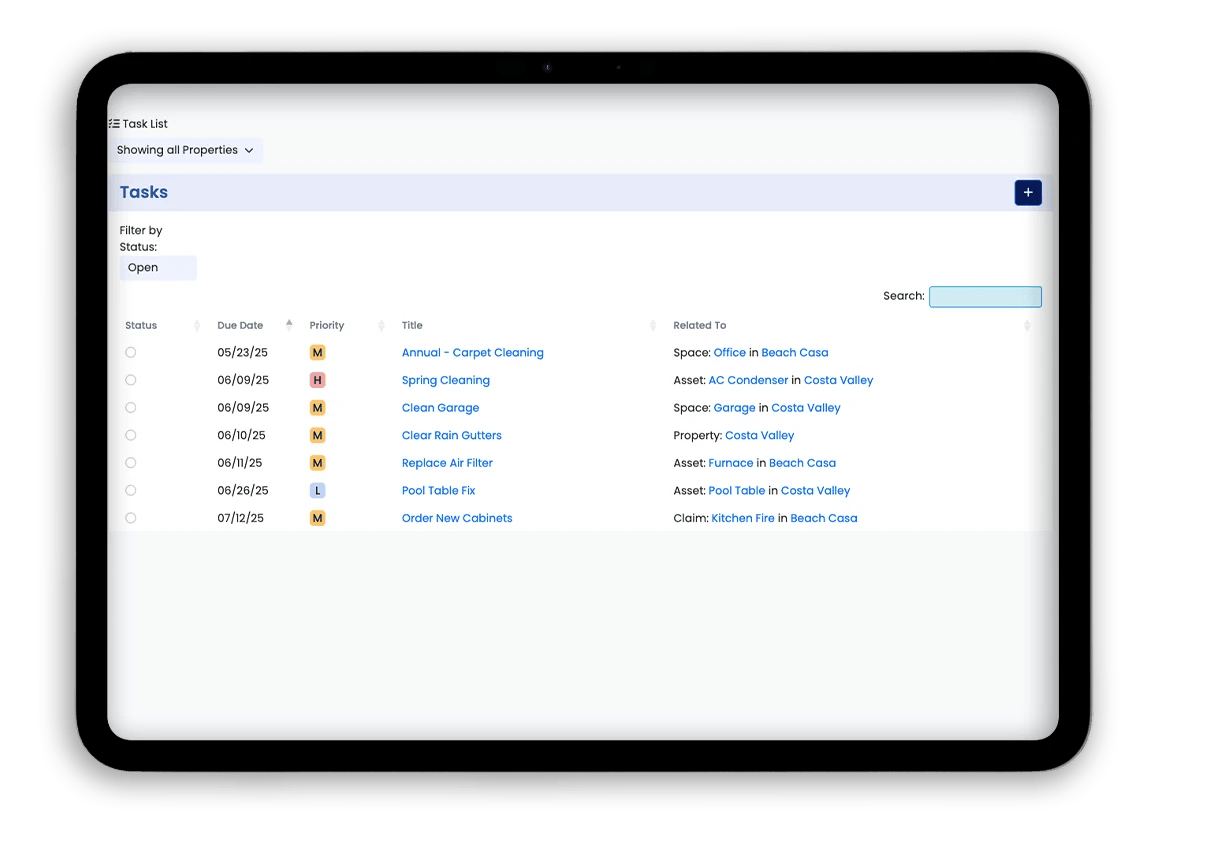
Task: Open the Furnace asset link
Action: click(731, 463)
